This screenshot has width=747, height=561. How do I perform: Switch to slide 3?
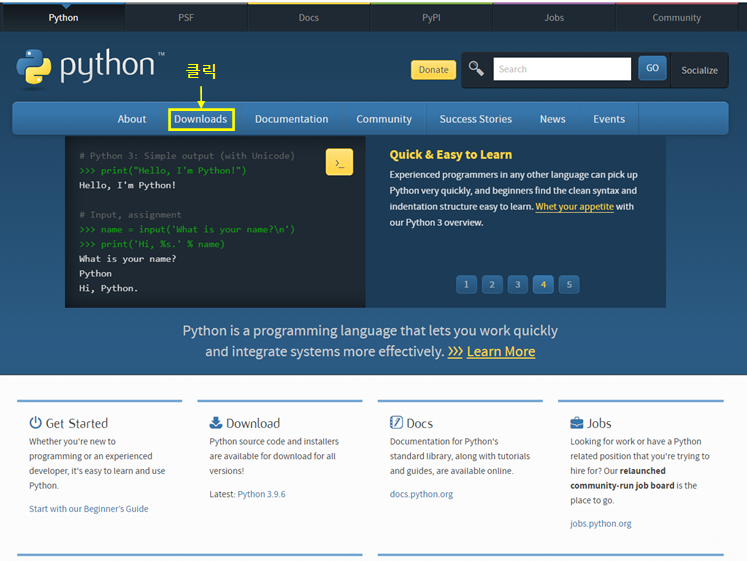(518, 285)
